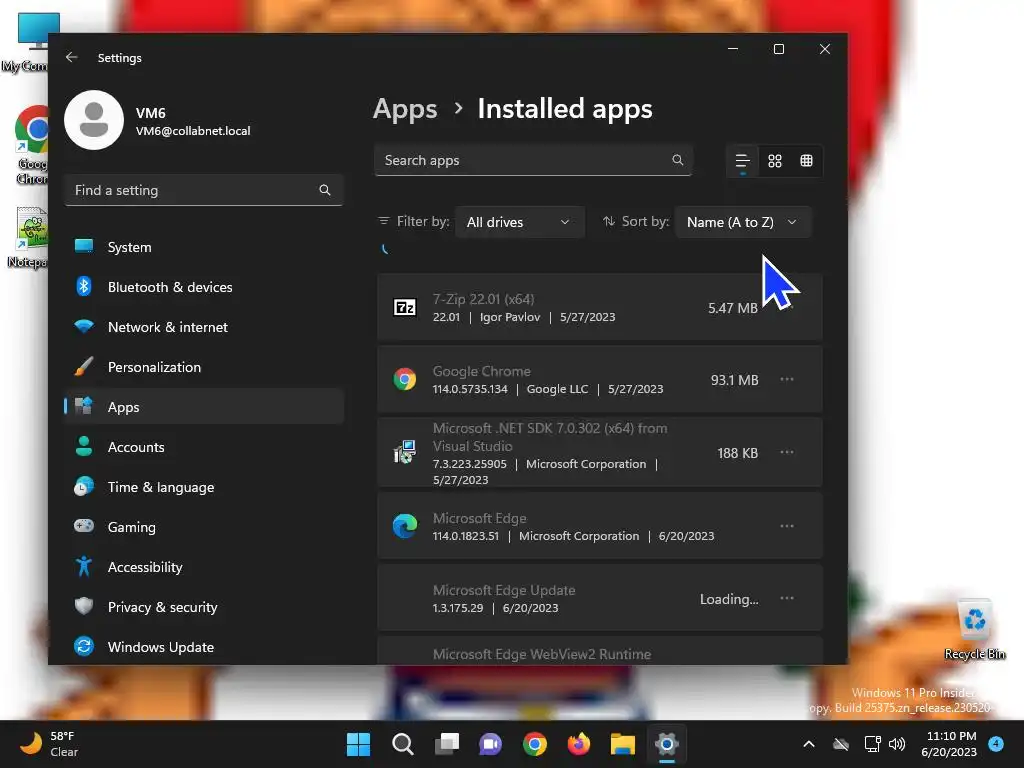Click the Search apps field
Screen dimensions: 1024x768
(533, 160)
